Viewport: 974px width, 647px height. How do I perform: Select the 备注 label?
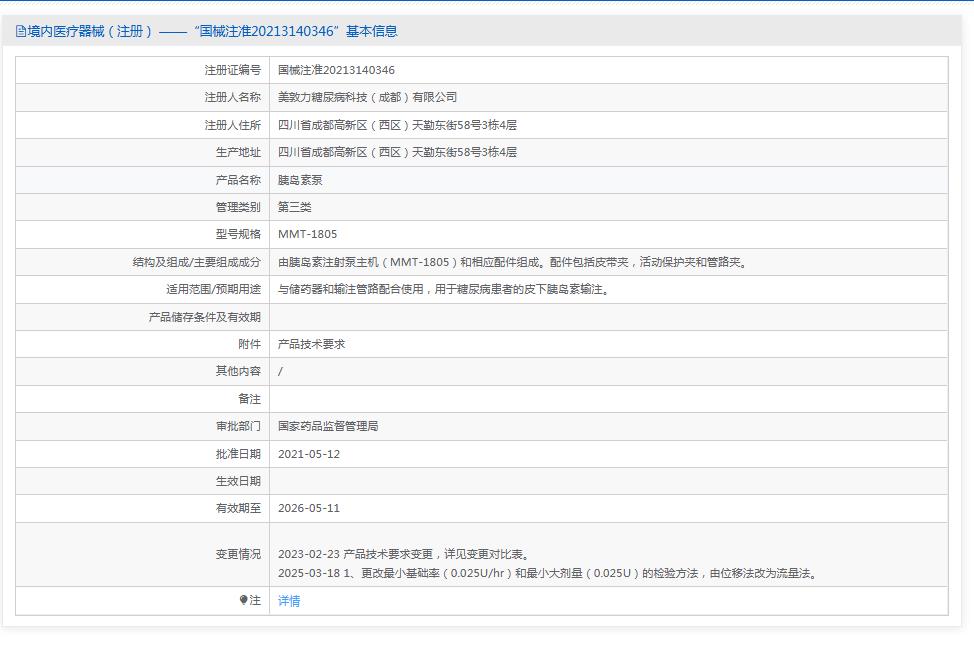point(249,399)
